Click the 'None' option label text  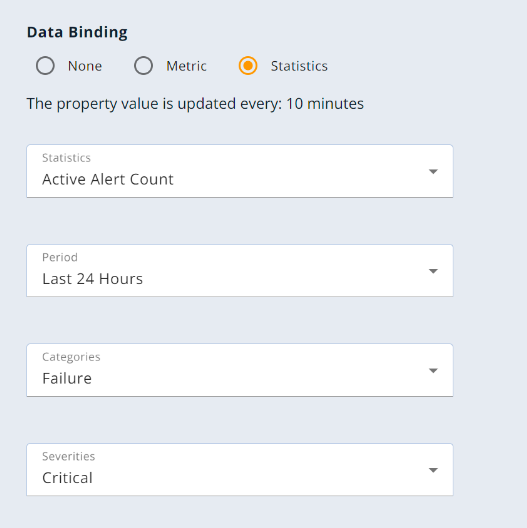click(x=85, y=66)
